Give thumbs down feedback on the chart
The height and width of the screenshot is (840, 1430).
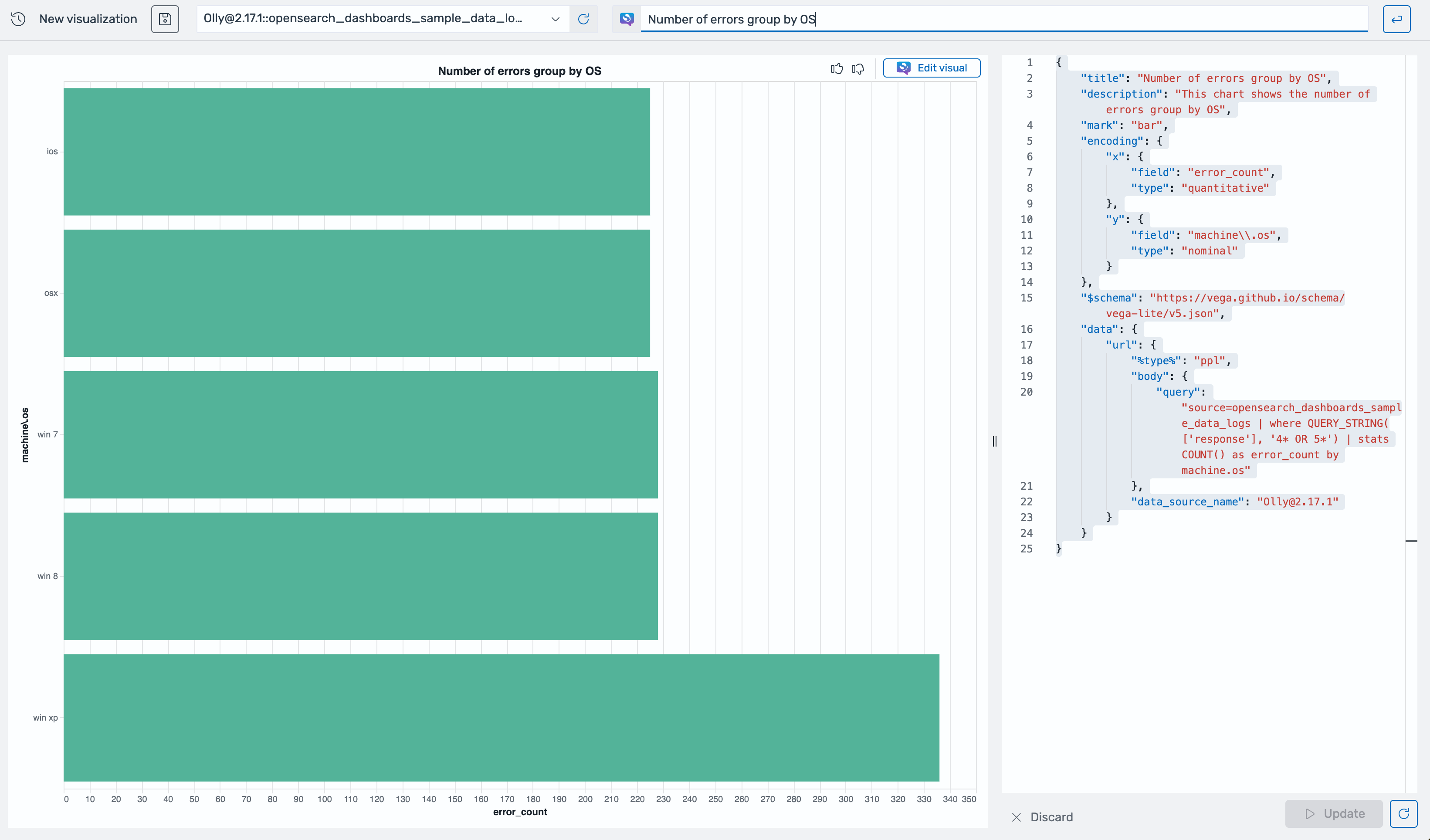858,69
